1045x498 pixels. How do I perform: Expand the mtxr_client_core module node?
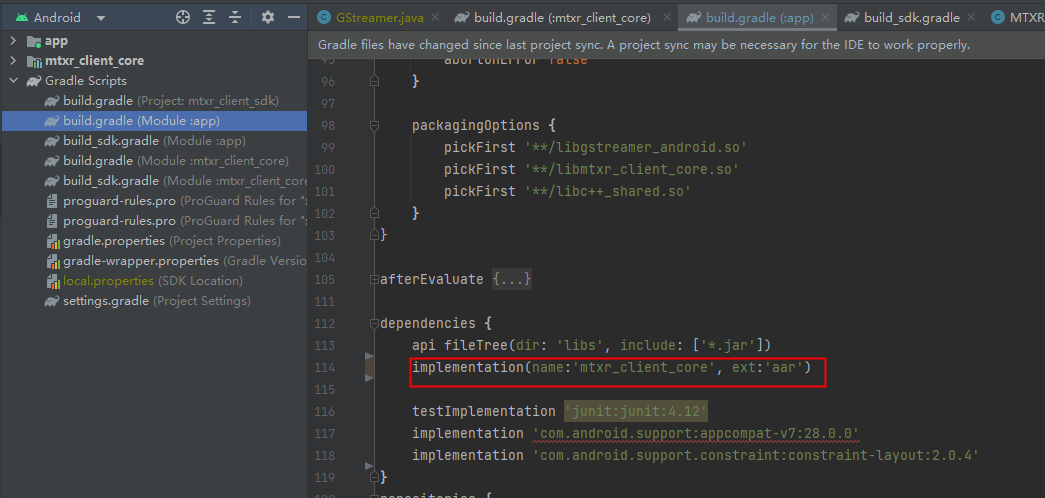[x=13, y=61]
